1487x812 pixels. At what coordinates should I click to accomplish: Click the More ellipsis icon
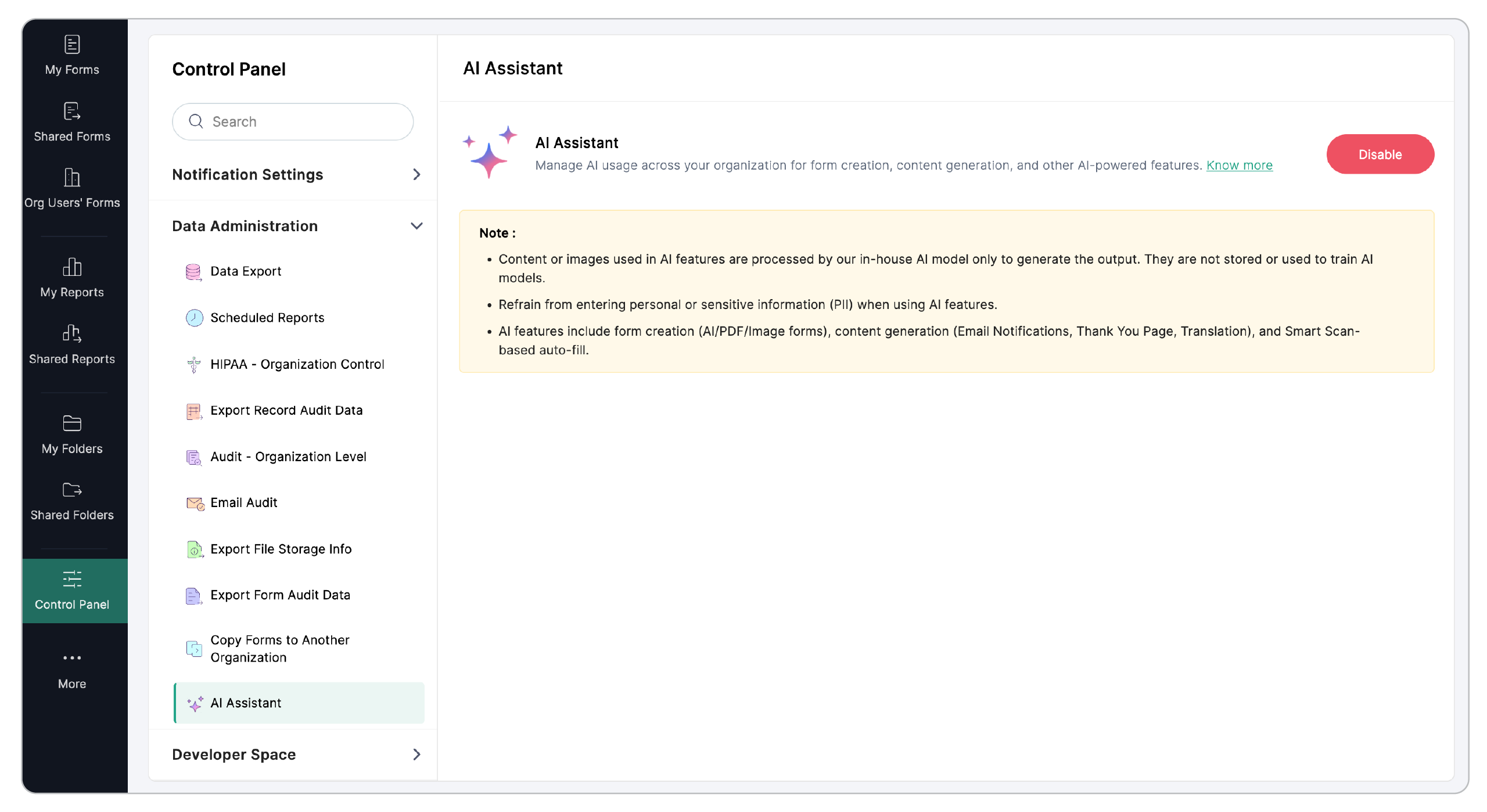(72, 658)
